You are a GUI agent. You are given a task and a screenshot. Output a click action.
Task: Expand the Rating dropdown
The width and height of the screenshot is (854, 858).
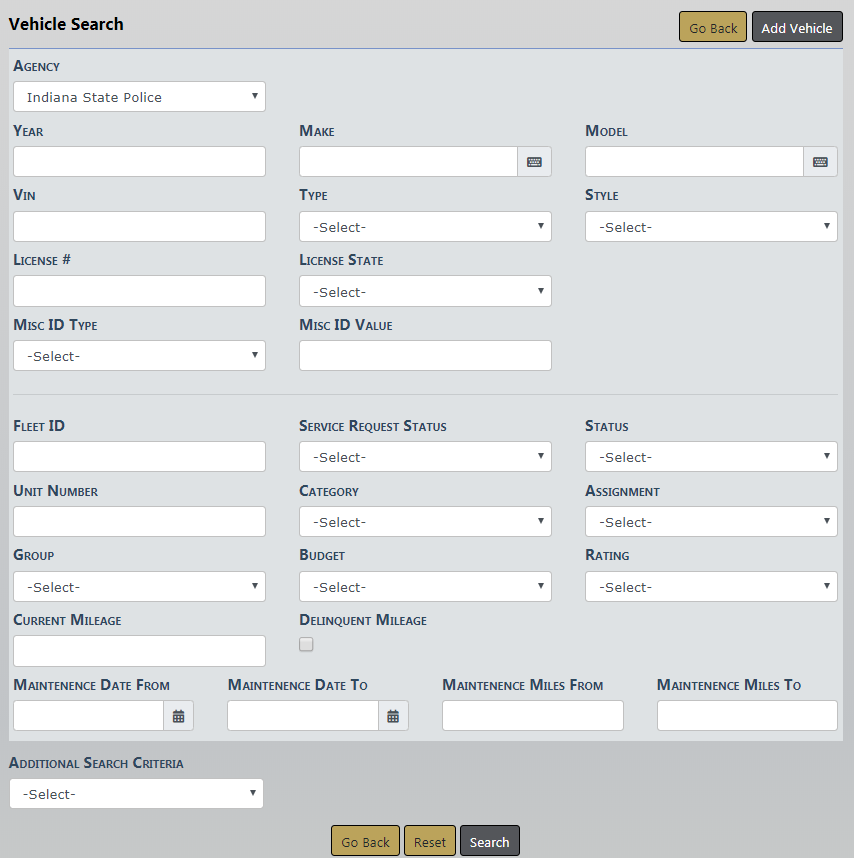[x=711, y=587]
